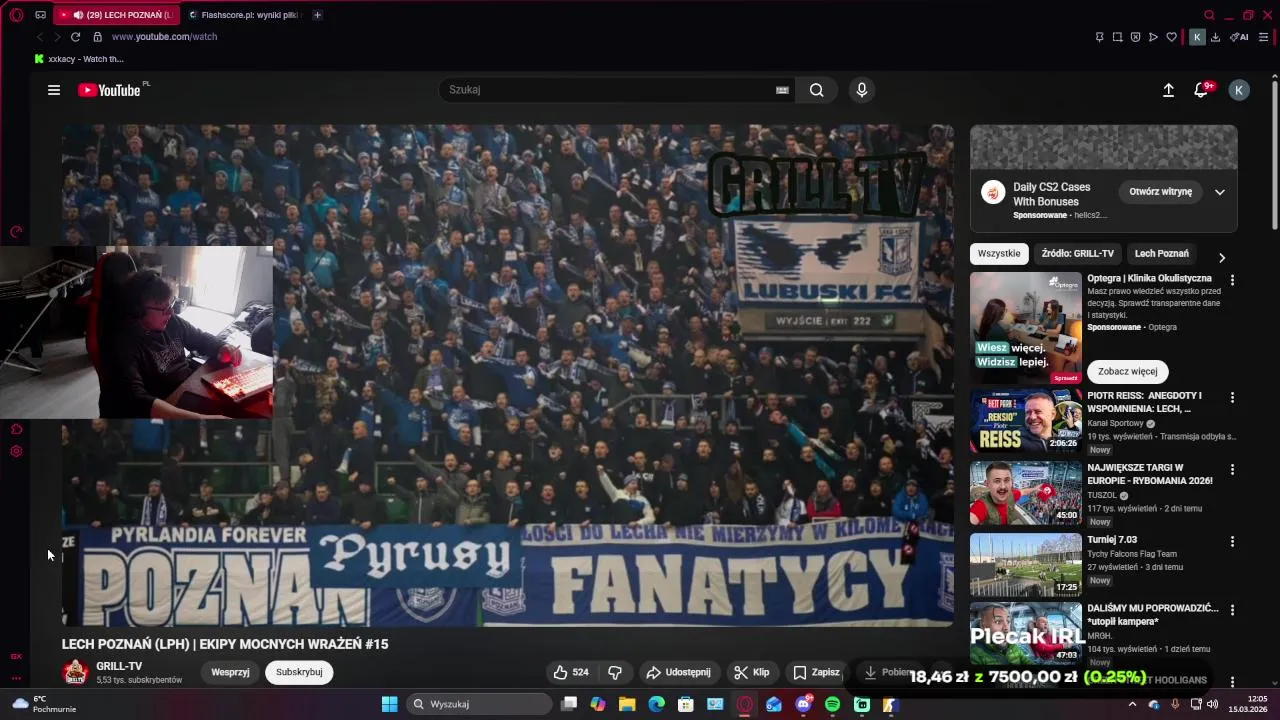The image size is (1280, 720).
Task: Switch to the Flashscore.pl tab
Action: (x=243, y=15)
